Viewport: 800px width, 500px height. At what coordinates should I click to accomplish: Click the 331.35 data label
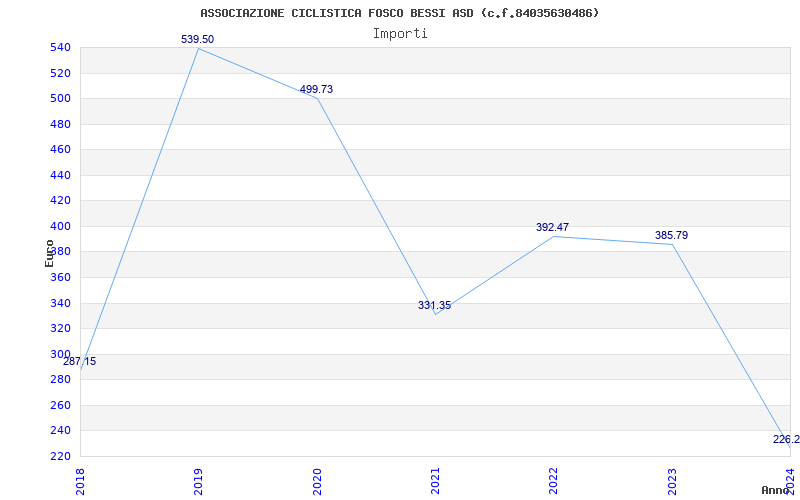click(x=435, y=306)
